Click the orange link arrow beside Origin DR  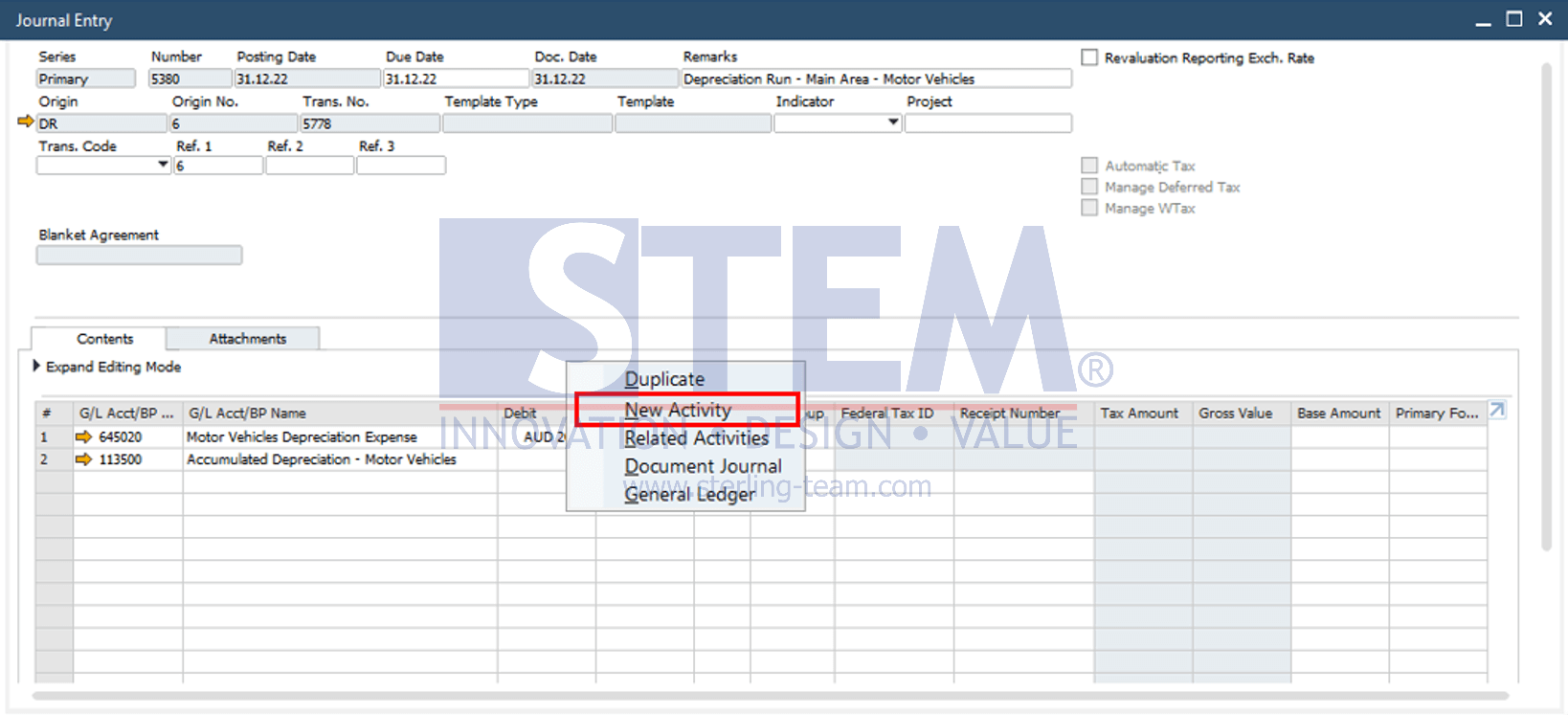[x=26, y=122]
